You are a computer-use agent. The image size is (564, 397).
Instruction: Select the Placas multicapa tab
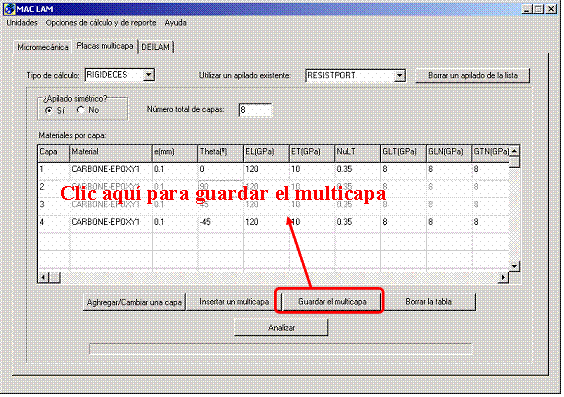[x=105, y=46]
